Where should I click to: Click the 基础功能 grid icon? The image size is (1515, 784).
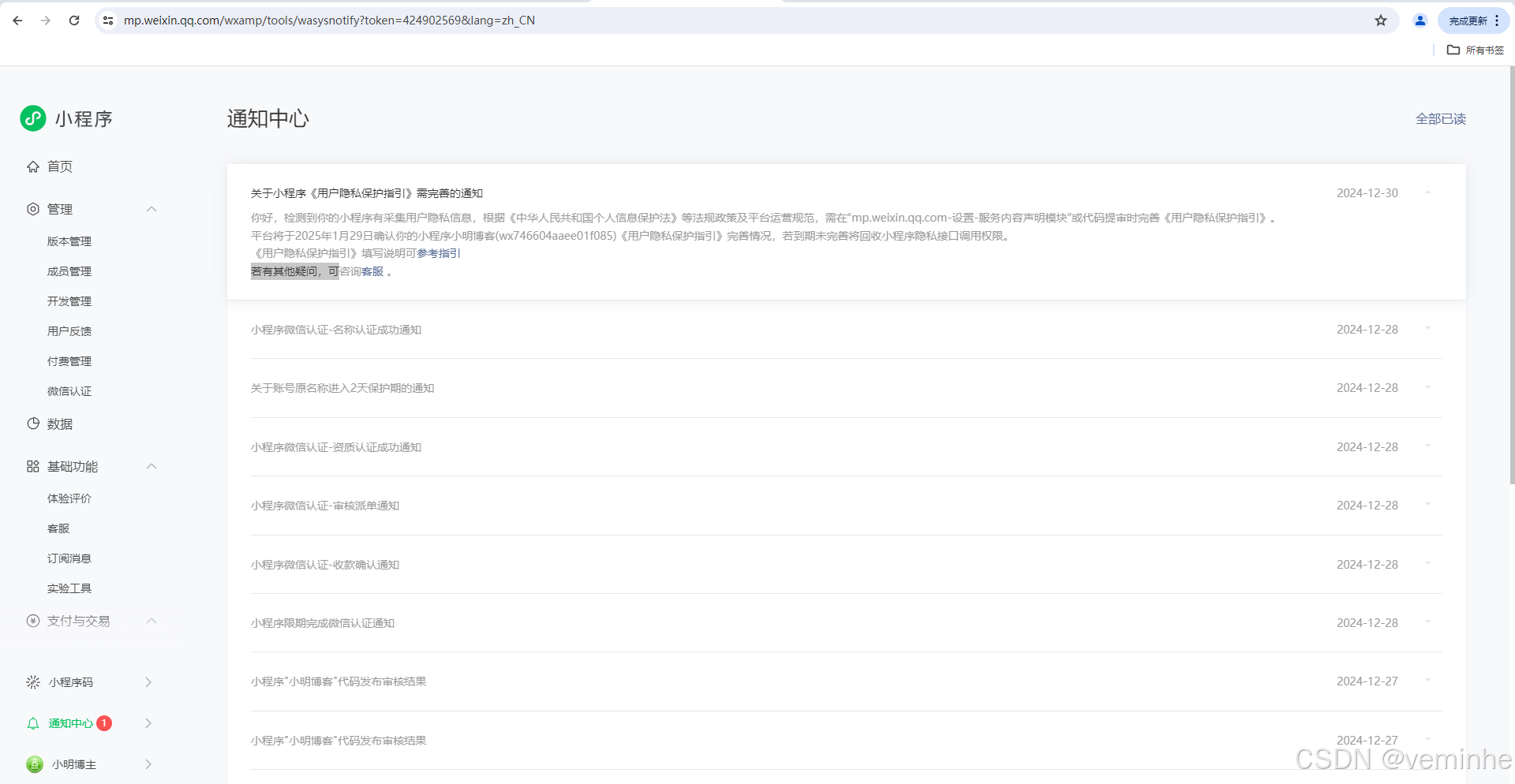pos(33,466)
